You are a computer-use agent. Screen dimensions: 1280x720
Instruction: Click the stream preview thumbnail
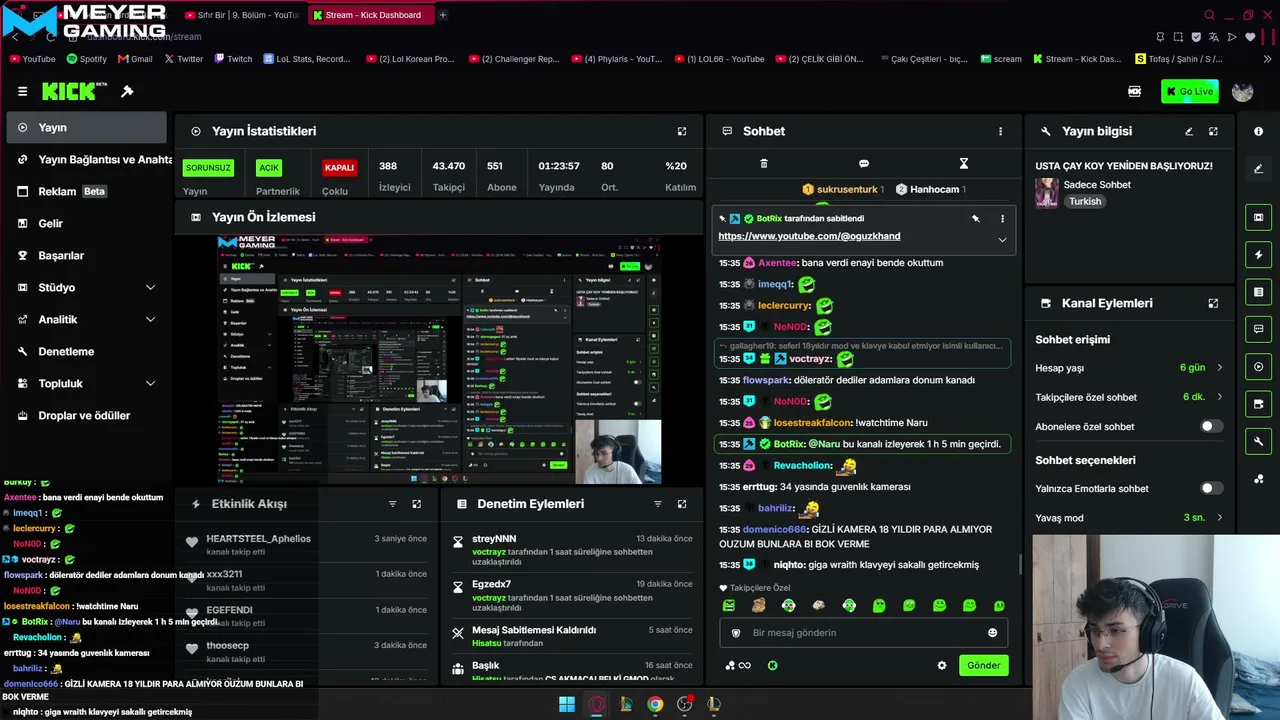coord(439,360)
